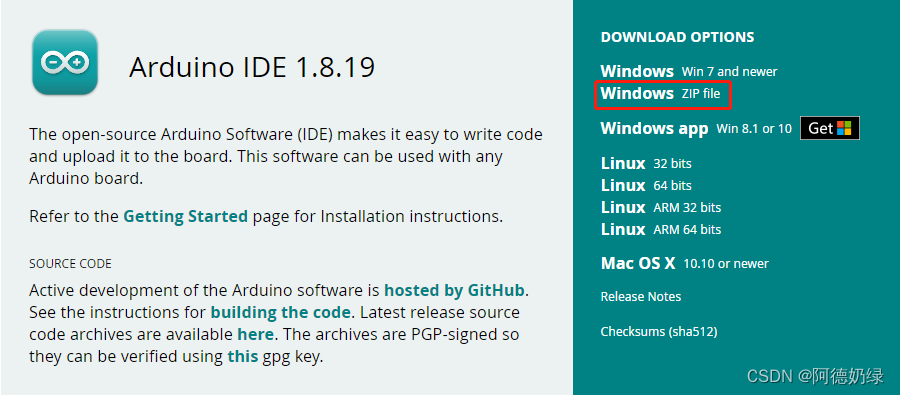Get the Windows app for Win 8.1 or 10
The image size is (900, 395).
tap(829, 128)
